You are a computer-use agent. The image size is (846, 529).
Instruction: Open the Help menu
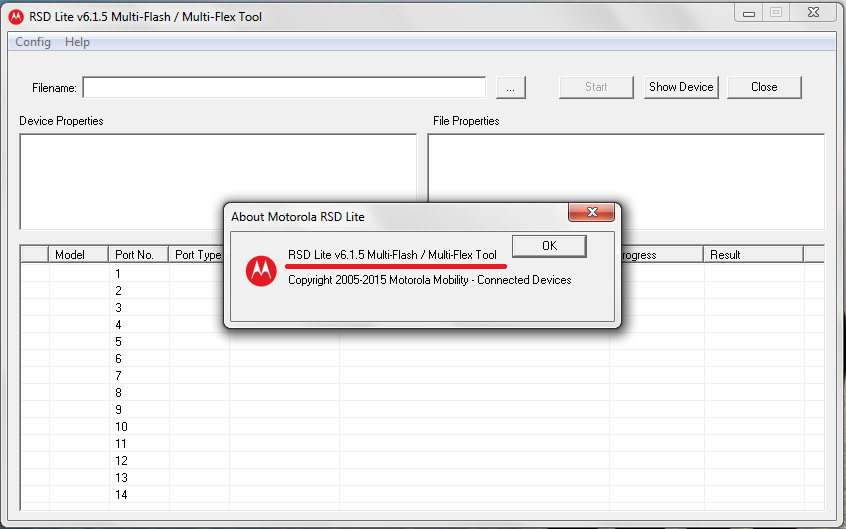pyautogui.click(x=77, y=42)
